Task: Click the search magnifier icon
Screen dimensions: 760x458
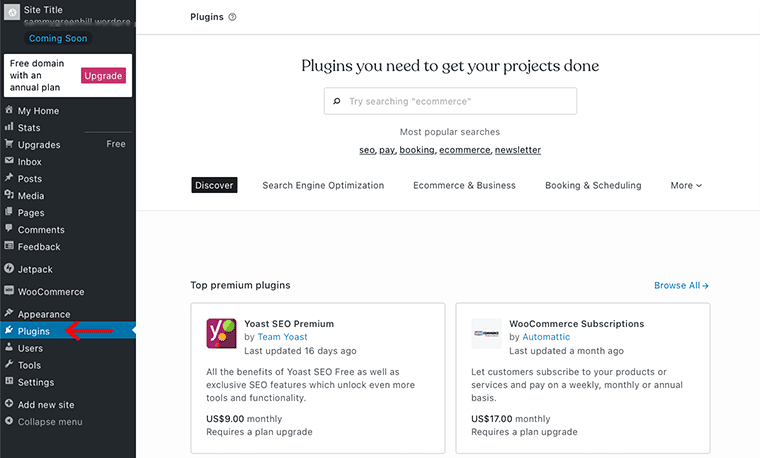Action: pos(337,101)
